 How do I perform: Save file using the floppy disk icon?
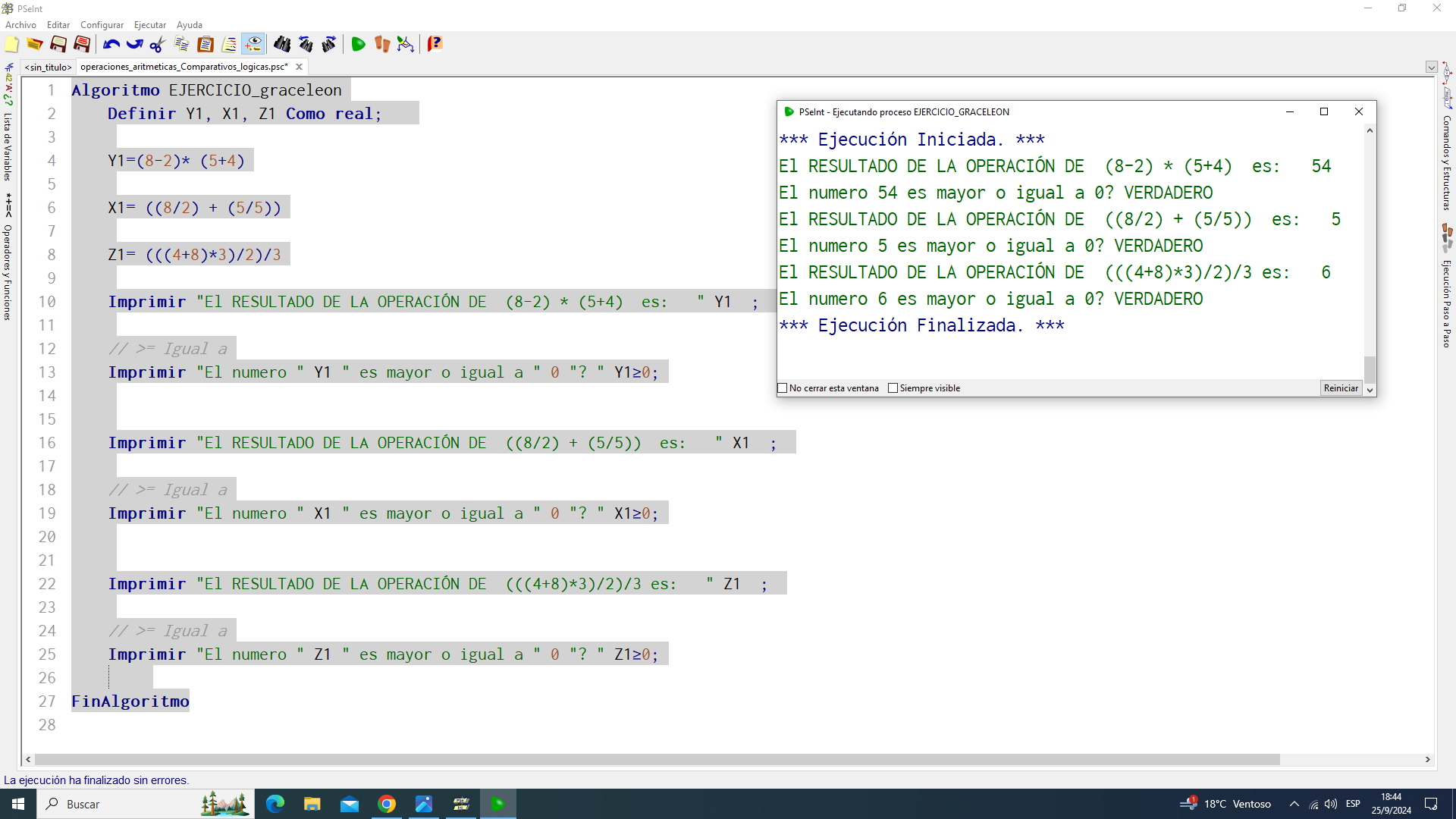(58, 45)
